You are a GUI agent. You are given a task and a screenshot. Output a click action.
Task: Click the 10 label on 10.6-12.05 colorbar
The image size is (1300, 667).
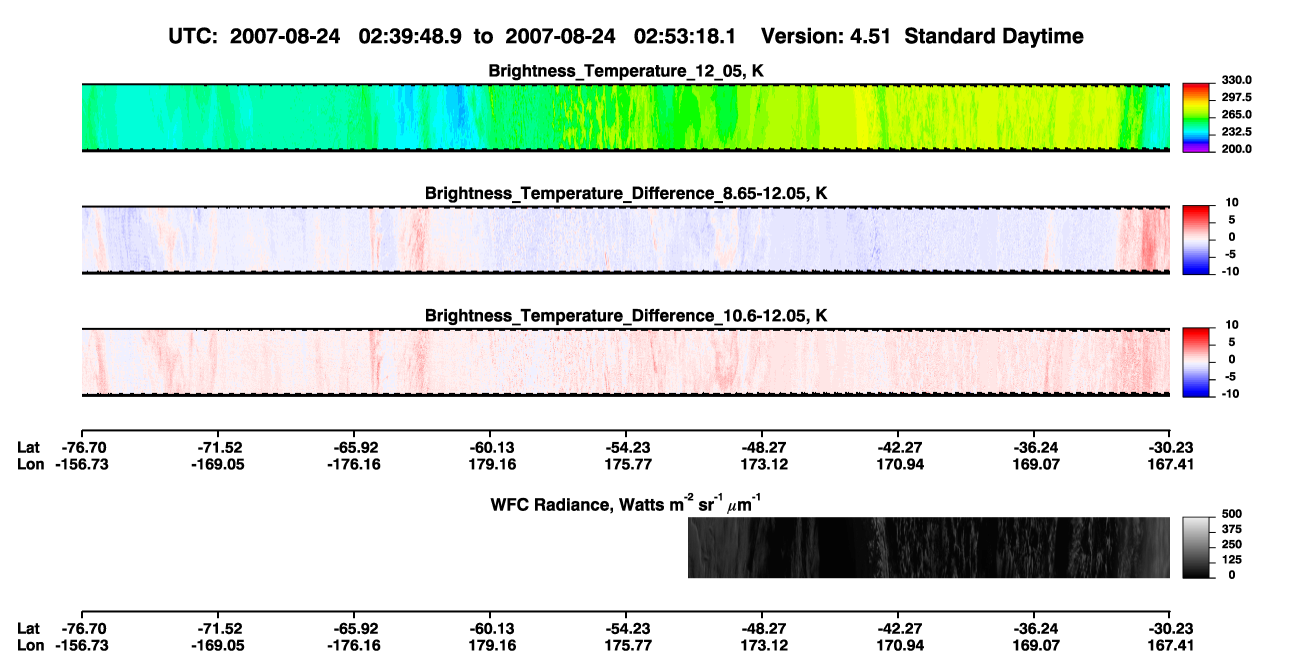coord(1233,325)
